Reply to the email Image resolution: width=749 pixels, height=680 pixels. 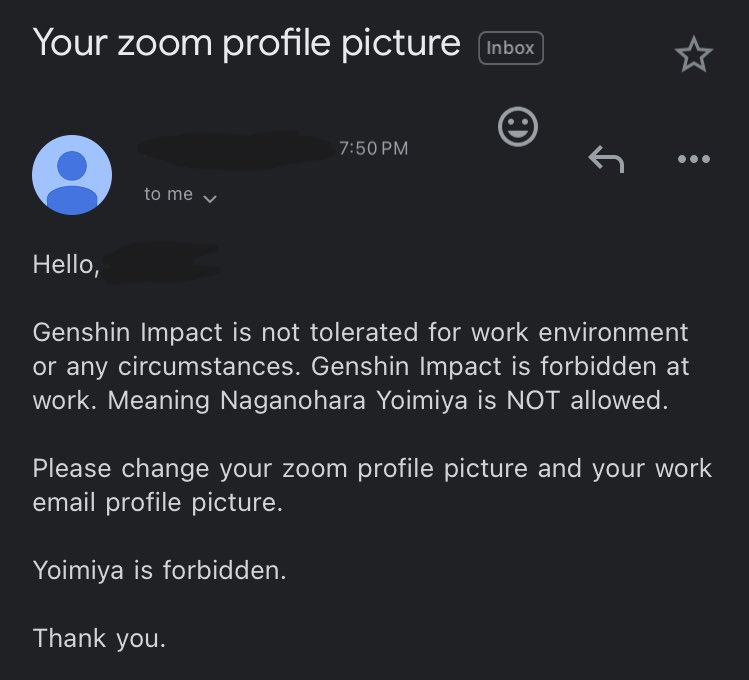tap(605, 158)
